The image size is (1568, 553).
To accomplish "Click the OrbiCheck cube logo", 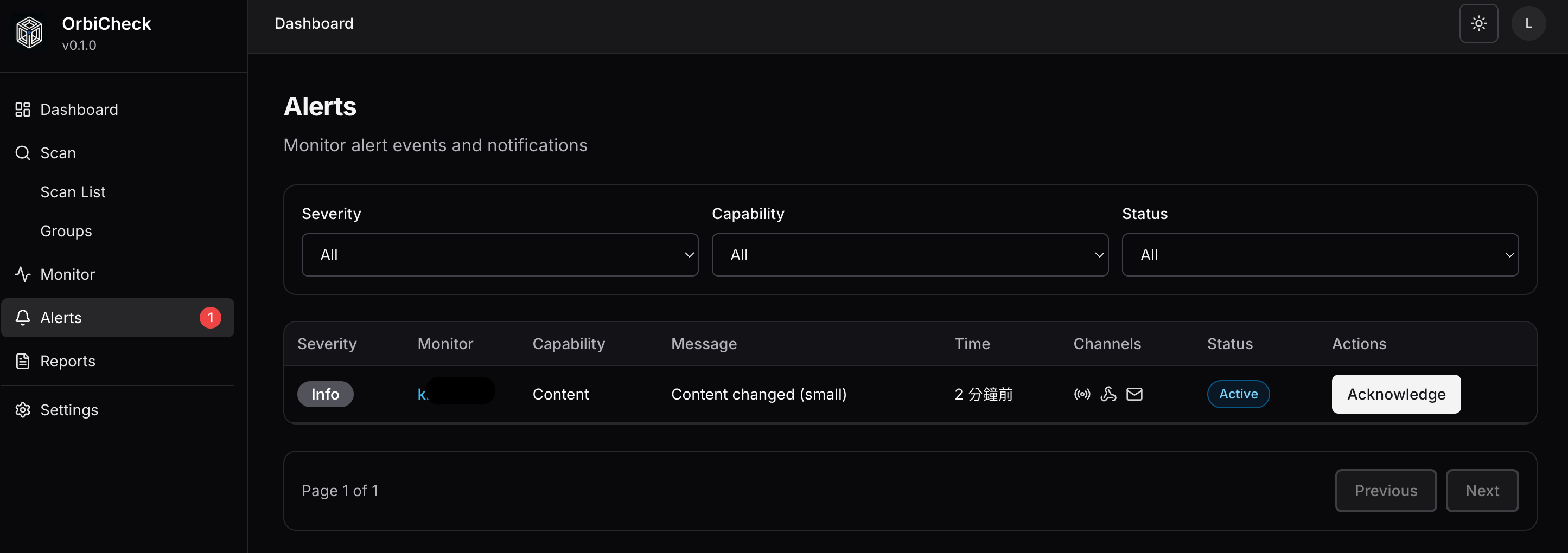I will click(x=28, y=32).
